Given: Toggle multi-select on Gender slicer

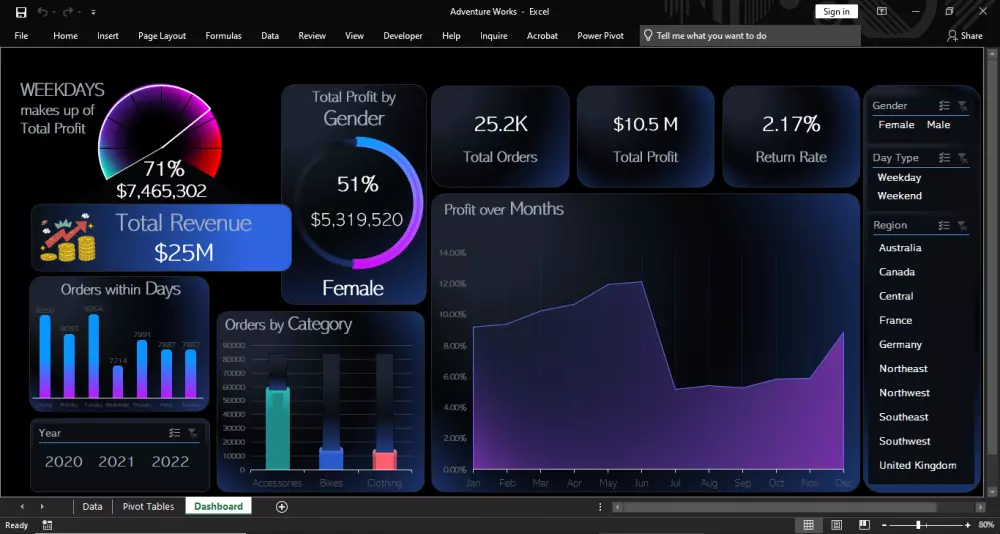Looking at the screenshot, I should point(945,106).
